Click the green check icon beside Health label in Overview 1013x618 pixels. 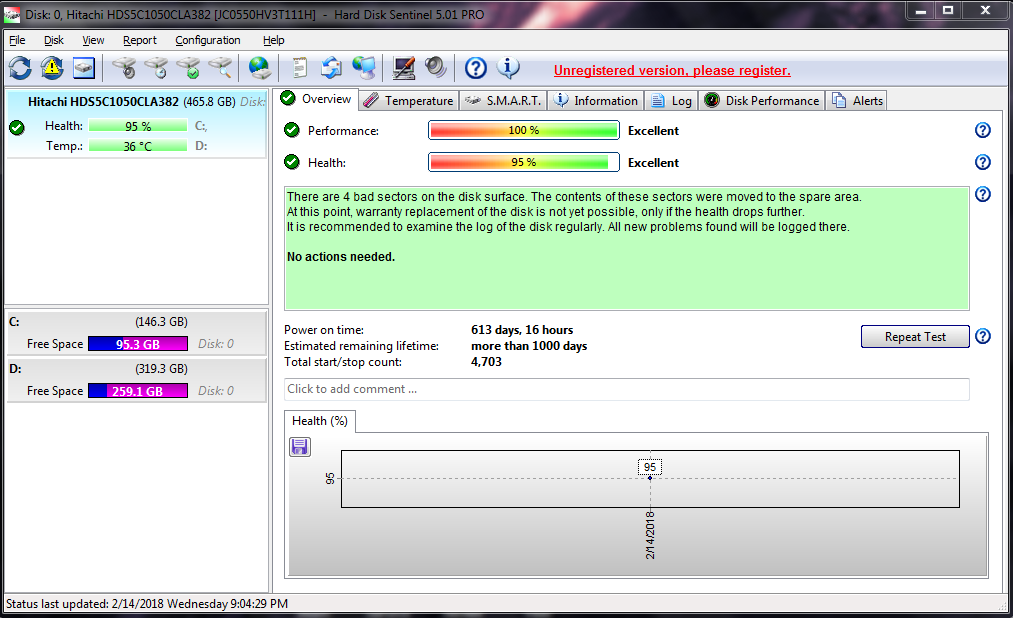(x=292, y=162)
